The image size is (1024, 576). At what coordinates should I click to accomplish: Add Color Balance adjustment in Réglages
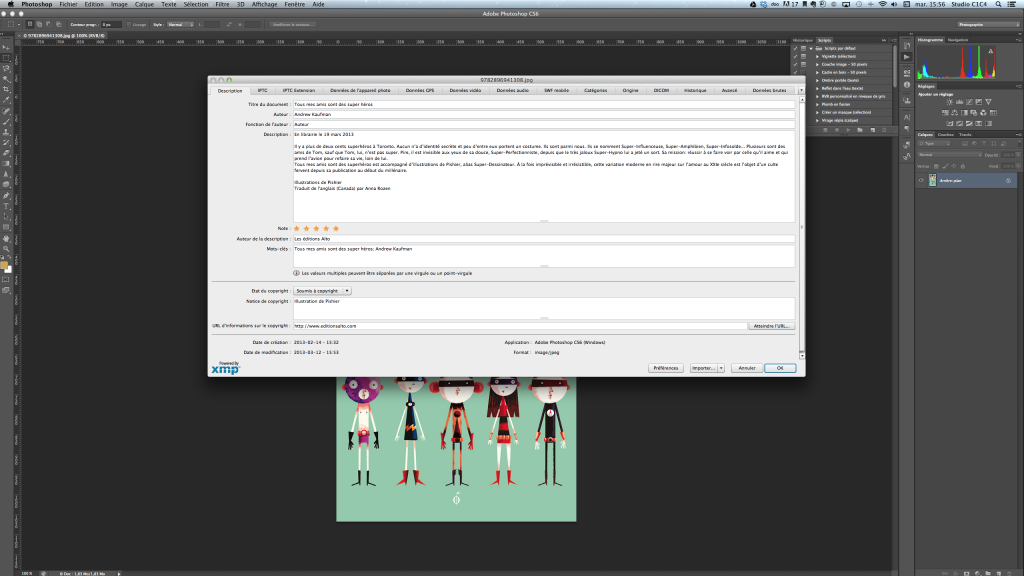click(x=955, y=112)
